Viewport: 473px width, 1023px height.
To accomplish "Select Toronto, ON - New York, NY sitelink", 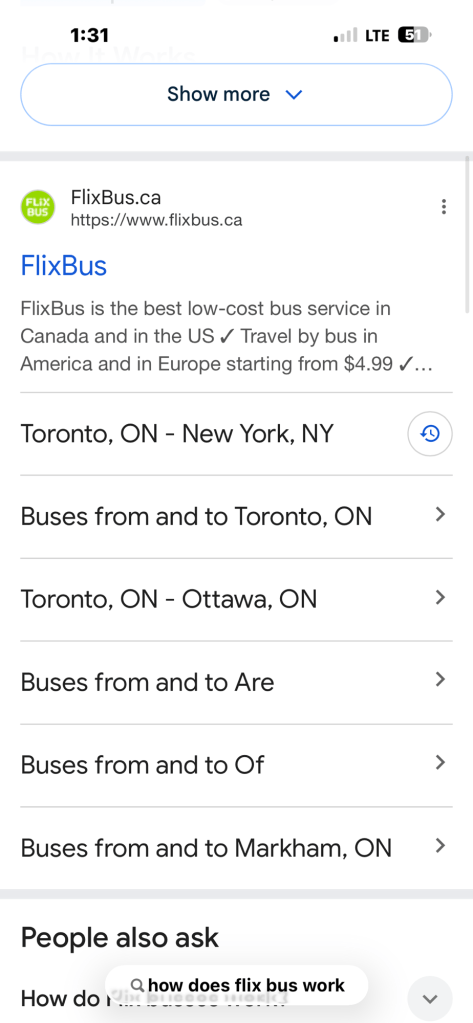I will pyautogui.click(x=177, y=434).
